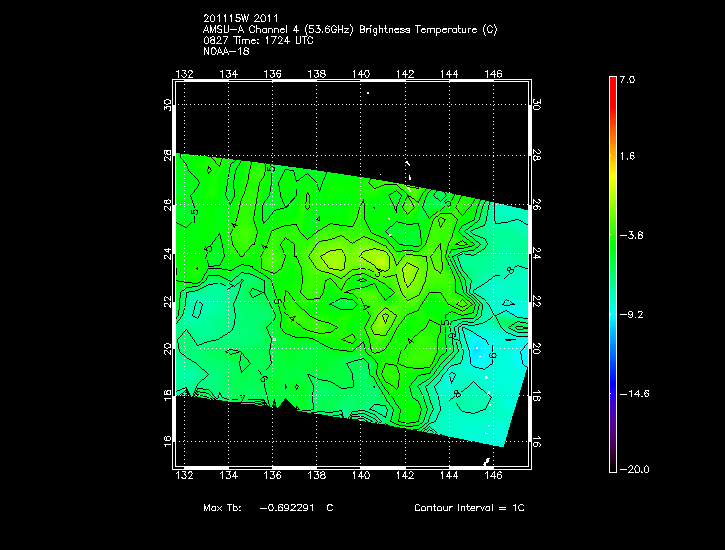Click latitude label 16 on the right axis
Image resolution: width=725 pixels, height=550 pixels.
(x=537, y=440)
